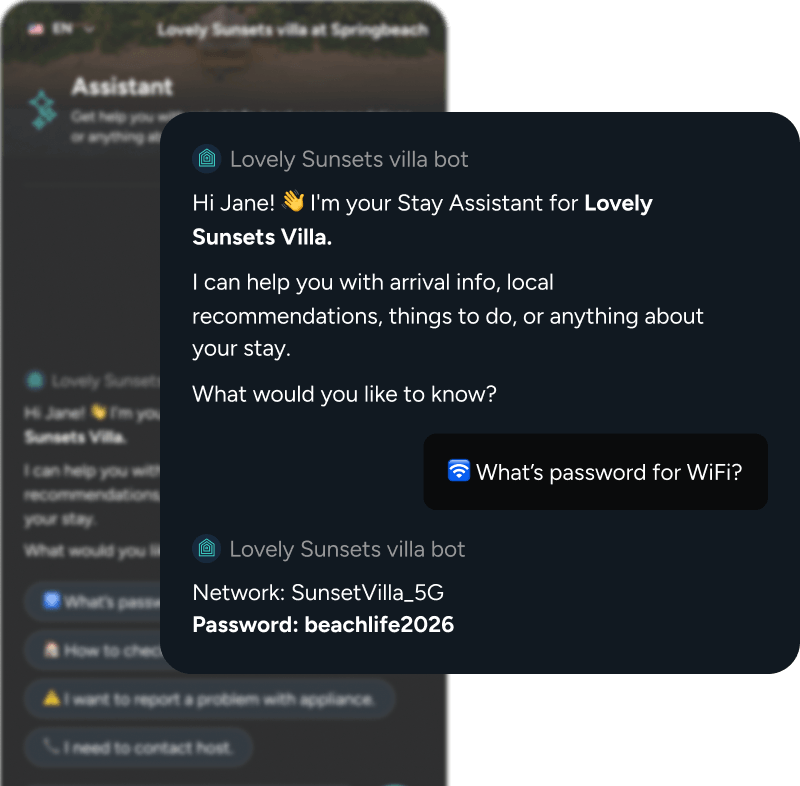Image resolution: width=800 pixels, height=786 pixels.
Task: Click the Network: SunsetVilla_5G text
Action: 318,593
